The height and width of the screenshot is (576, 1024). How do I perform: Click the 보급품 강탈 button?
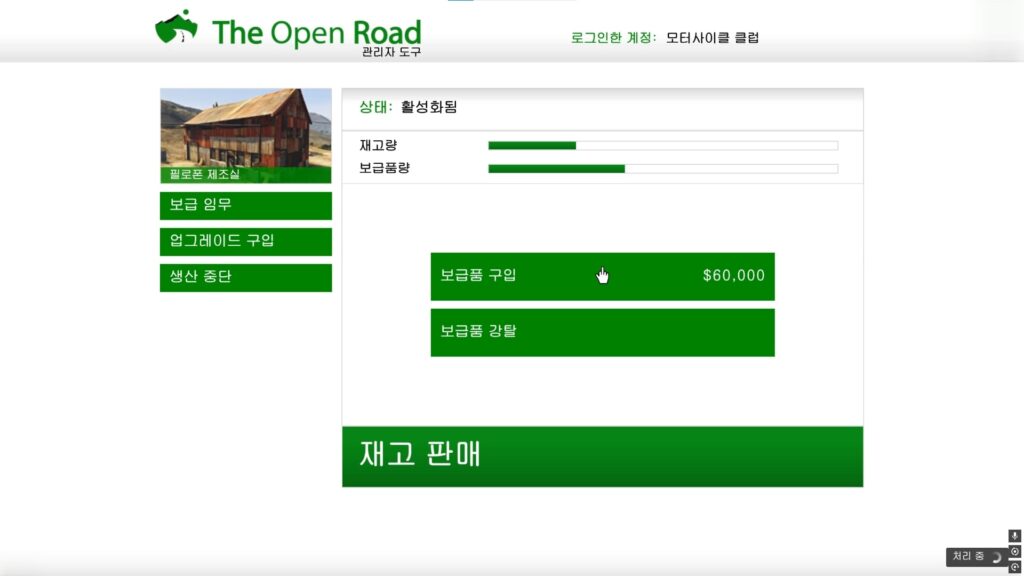[602, 332]
